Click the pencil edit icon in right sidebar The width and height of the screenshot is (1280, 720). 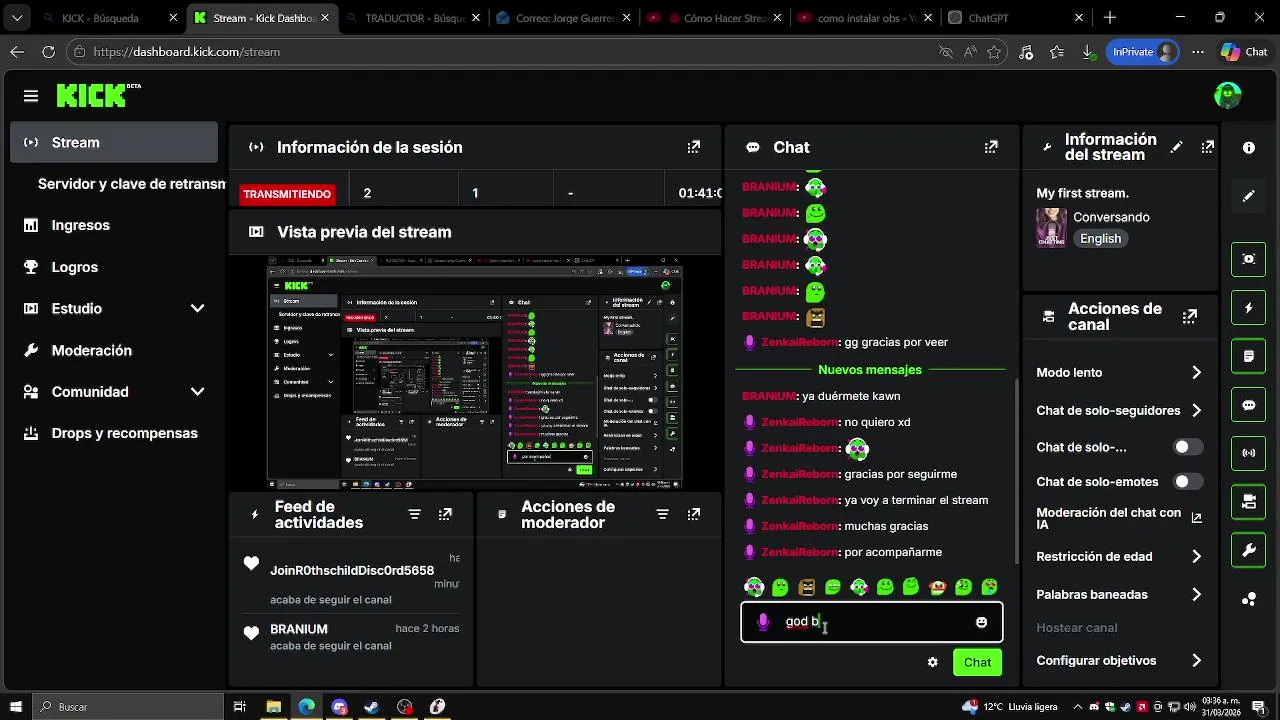tap(1249, 196)
